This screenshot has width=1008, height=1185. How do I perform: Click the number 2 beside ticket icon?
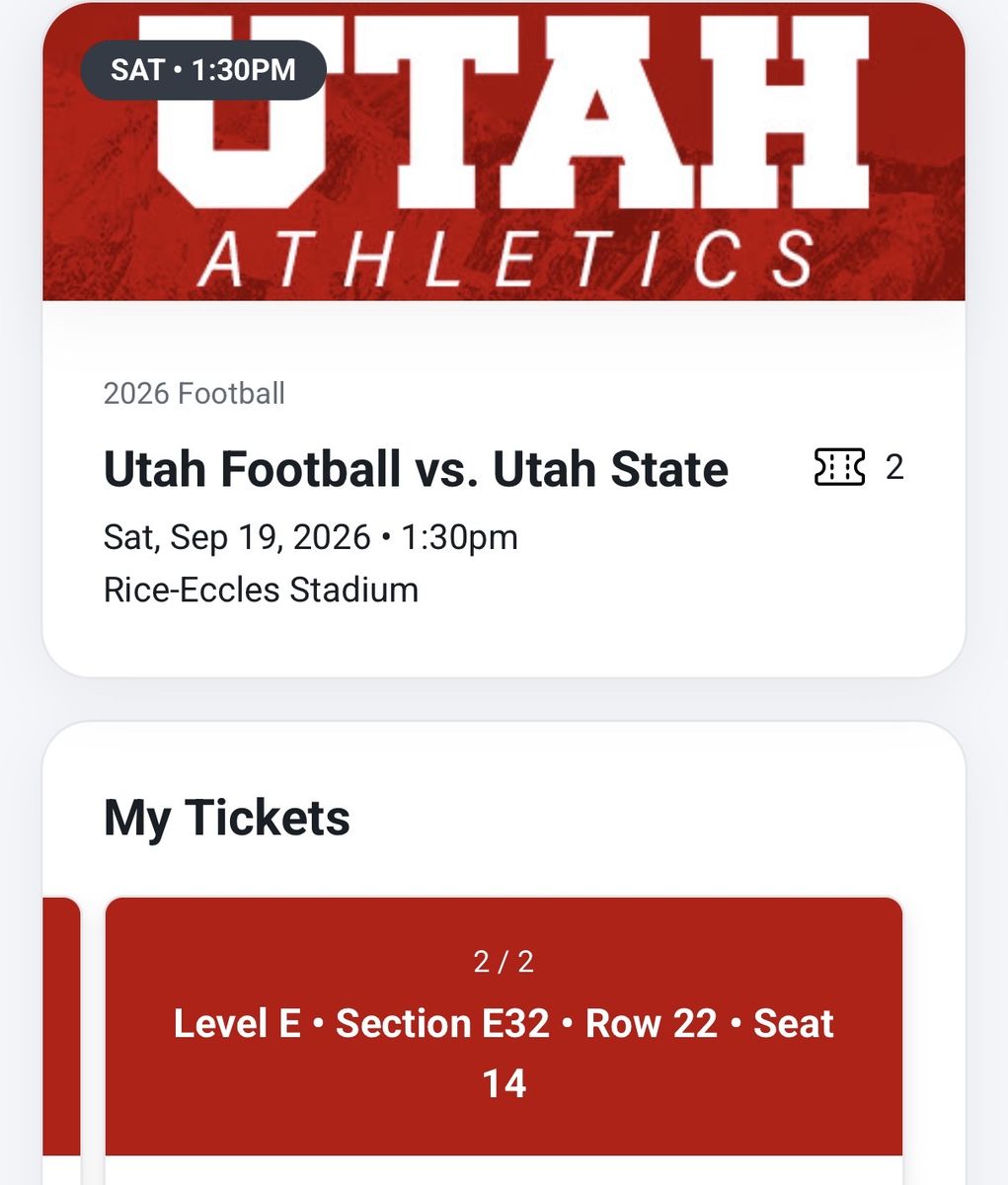(x=894, y=466)
